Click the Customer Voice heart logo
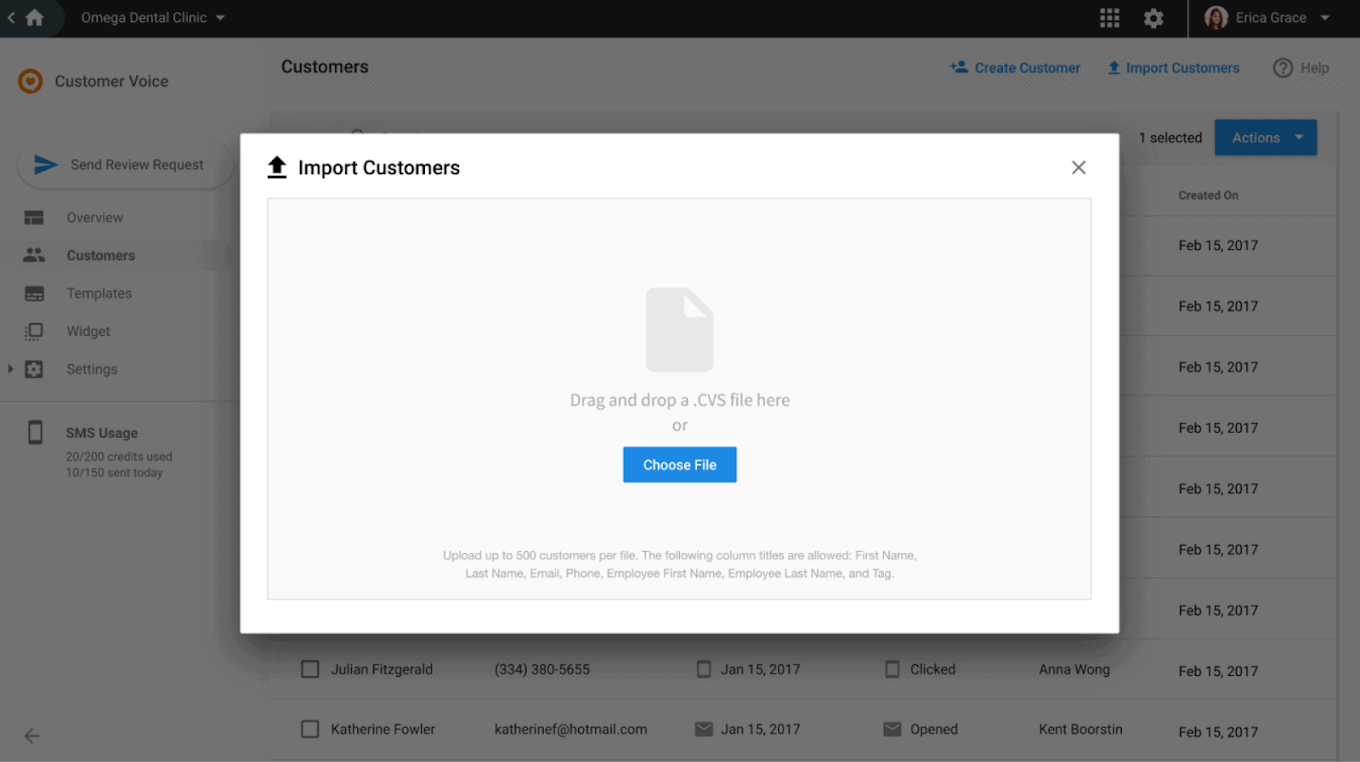 [31, 81]
